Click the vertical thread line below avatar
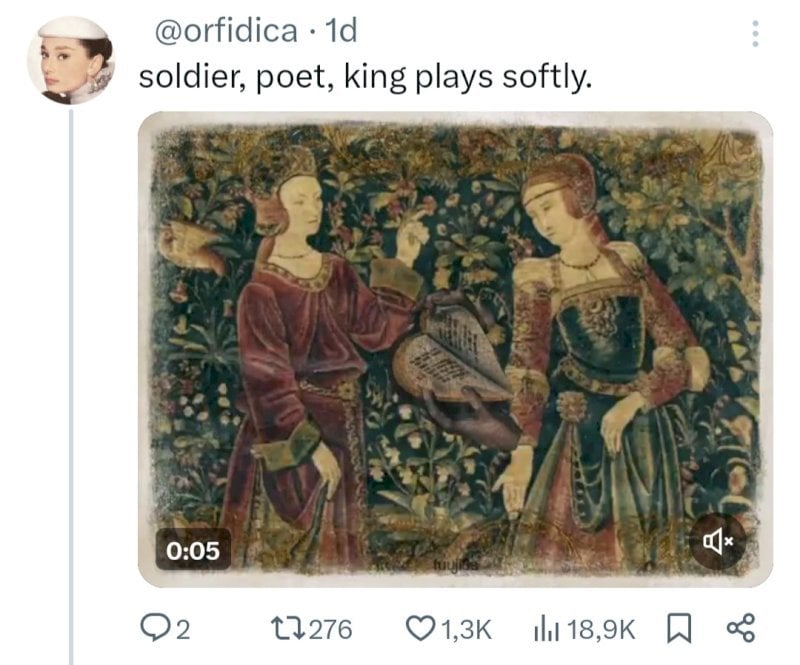This screenshot has width=800, height=665. click(x=70, y=380)
